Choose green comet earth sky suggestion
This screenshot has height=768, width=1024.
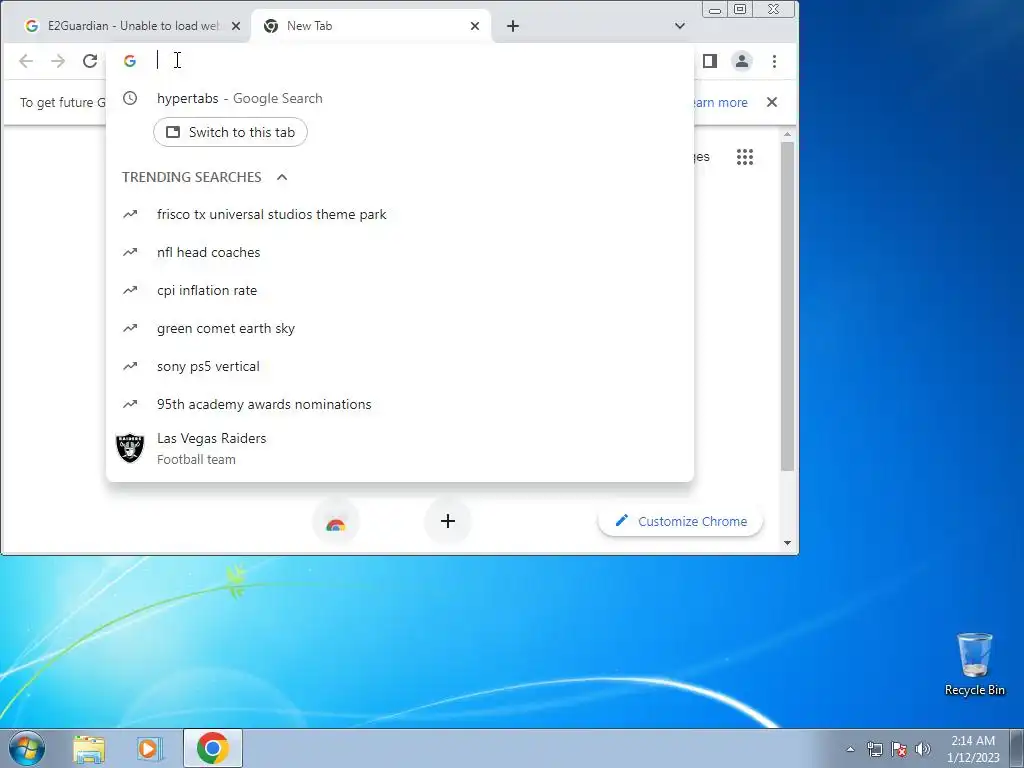click(x=400, y=328)
